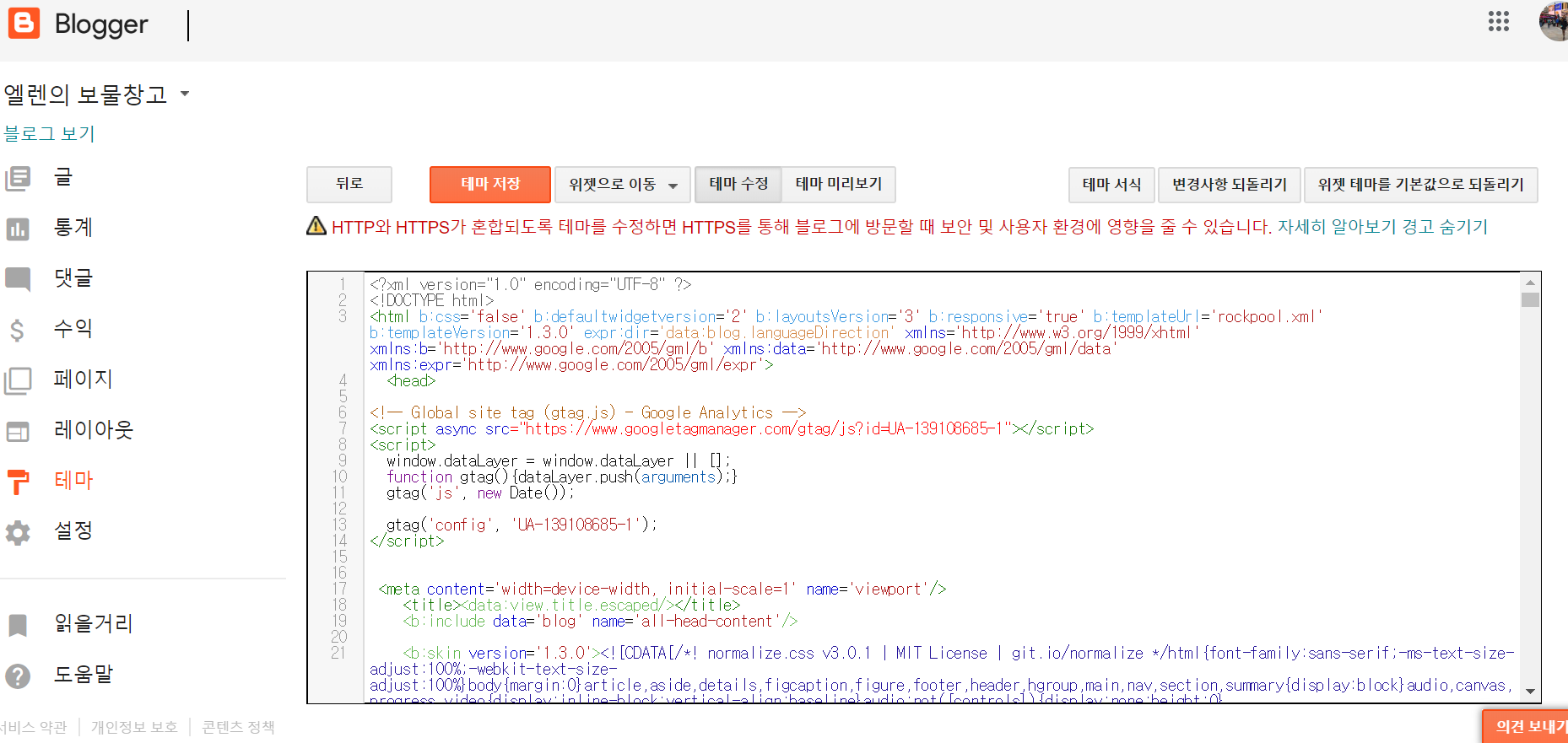Click the code editor scrollbar thumb
Image resolution: width=1568 pixels, height=743 pixels.
pos(1530,299)
